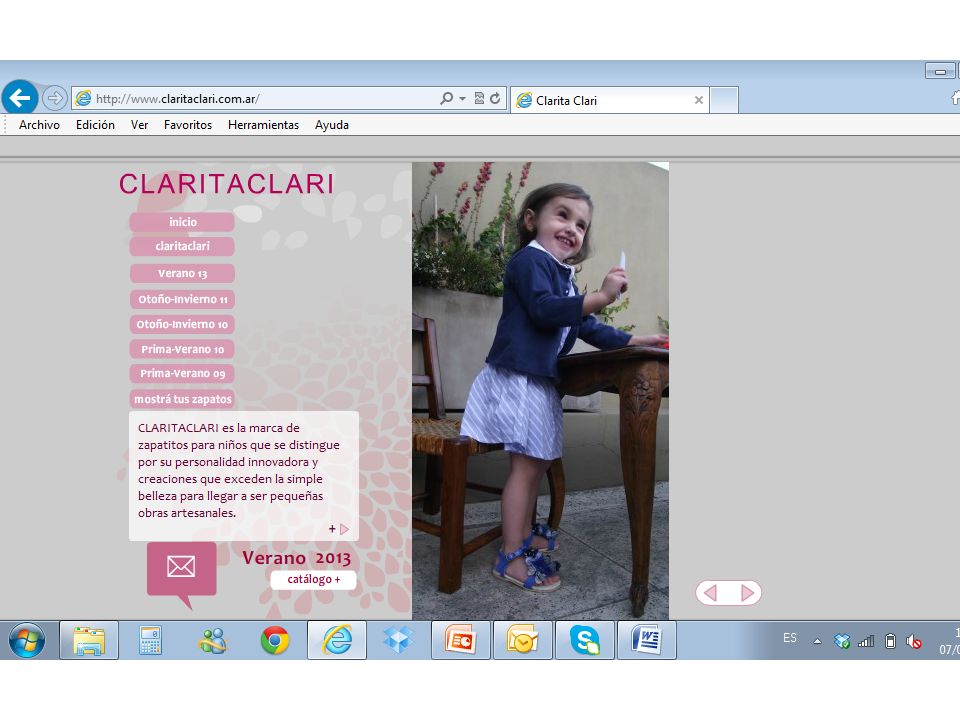Viewport: 960px width, 720px height.
Task: Click the search magnifier in address bar
Action: (446, 99)
